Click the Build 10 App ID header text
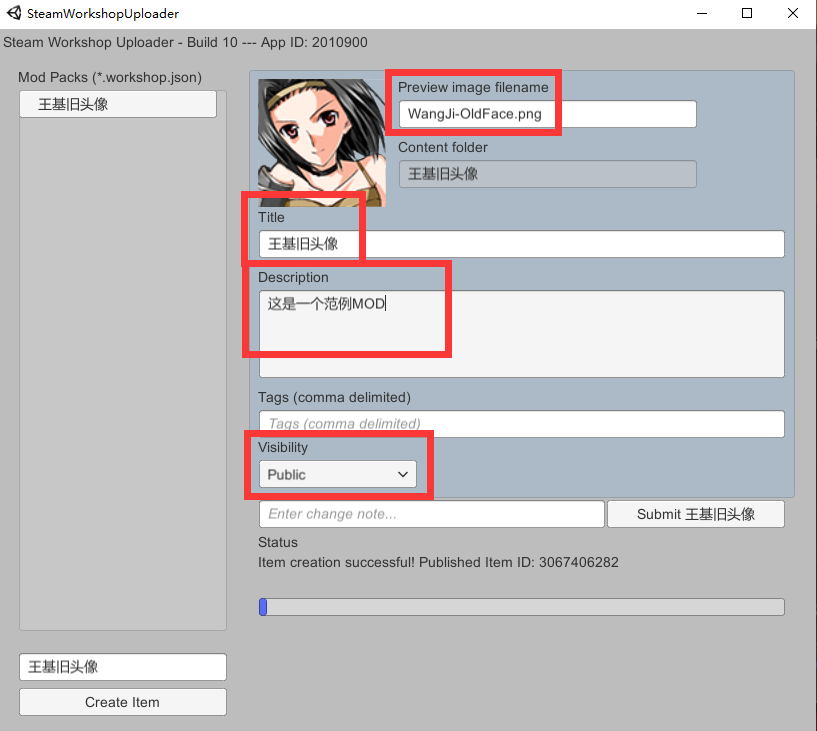Viewport: 817px width, 731px height. (x=185, y=42)
